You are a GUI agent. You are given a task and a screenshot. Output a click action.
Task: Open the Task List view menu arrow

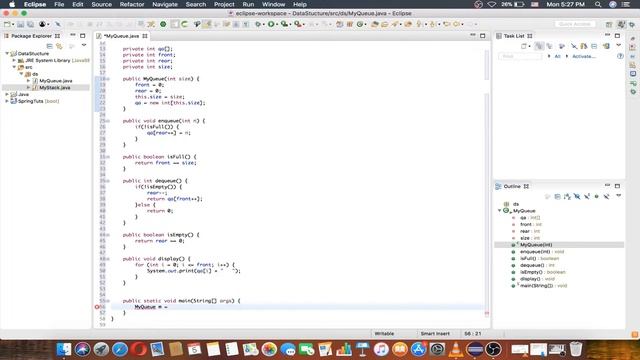pyautogui.click(x=619, y=45)
